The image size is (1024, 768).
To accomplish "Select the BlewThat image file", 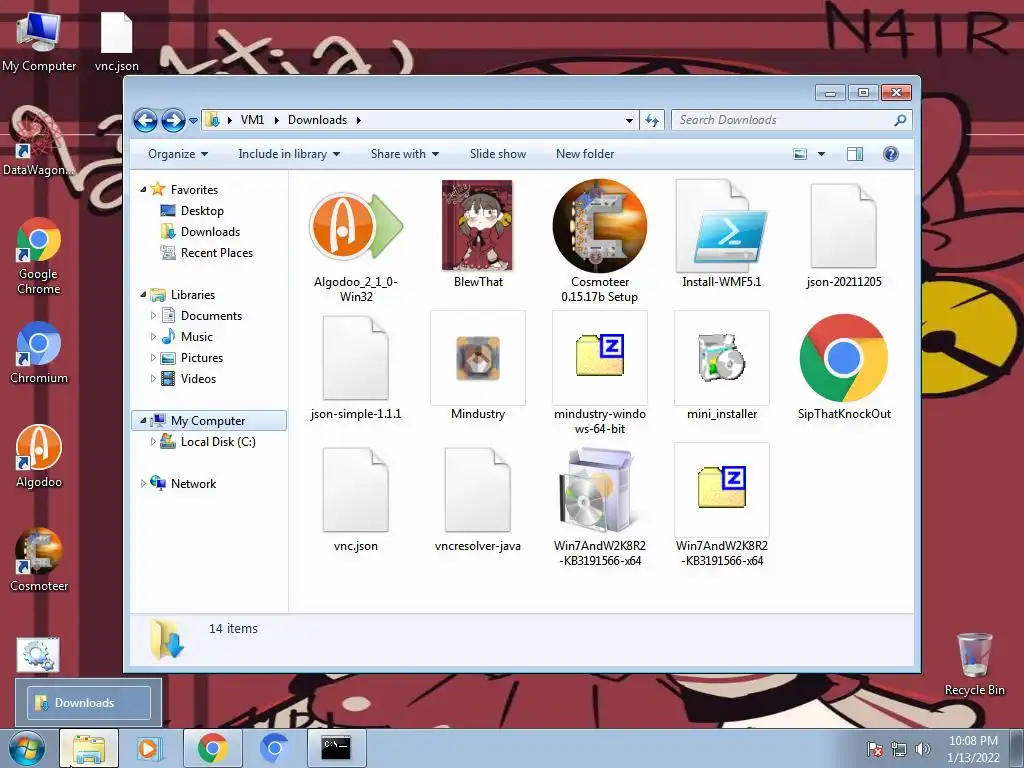I will (x=478, y=234).
